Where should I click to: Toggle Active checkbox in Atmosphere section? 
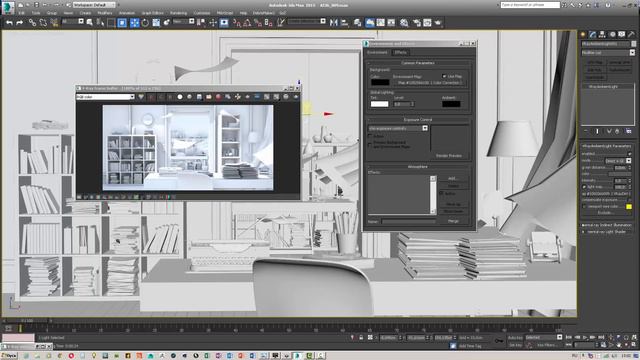pos(441,193)
